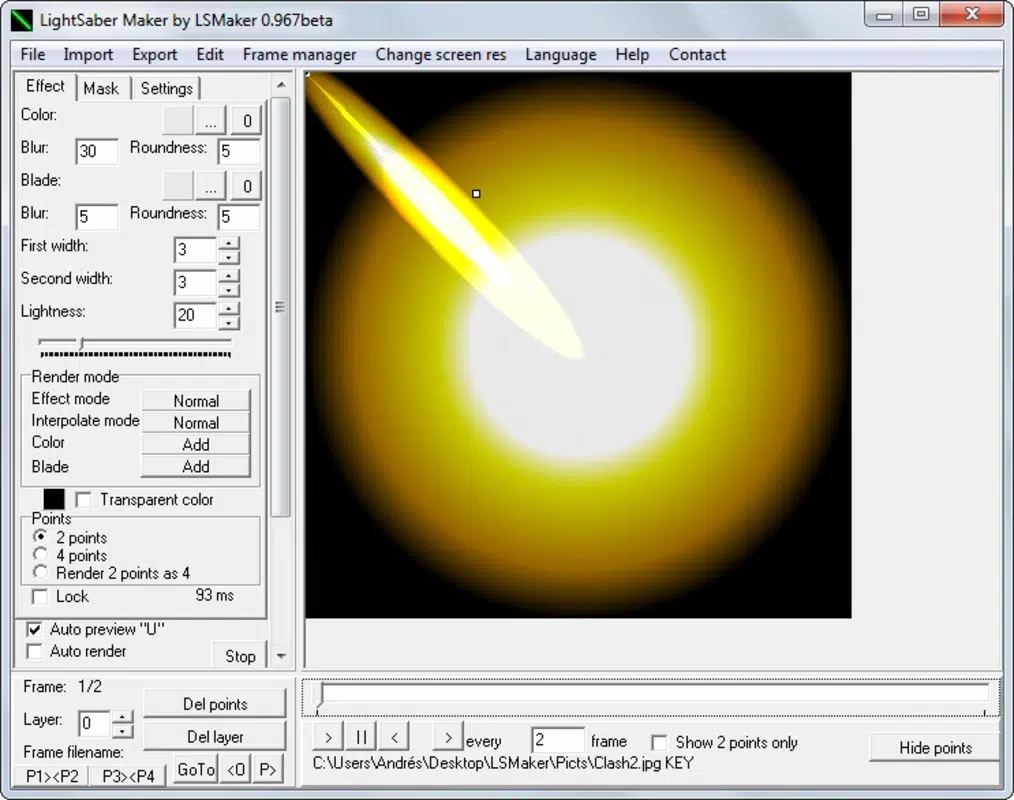1014x800 pixels.
Task: Open the Frame manager menu
Action: point(299,54)
